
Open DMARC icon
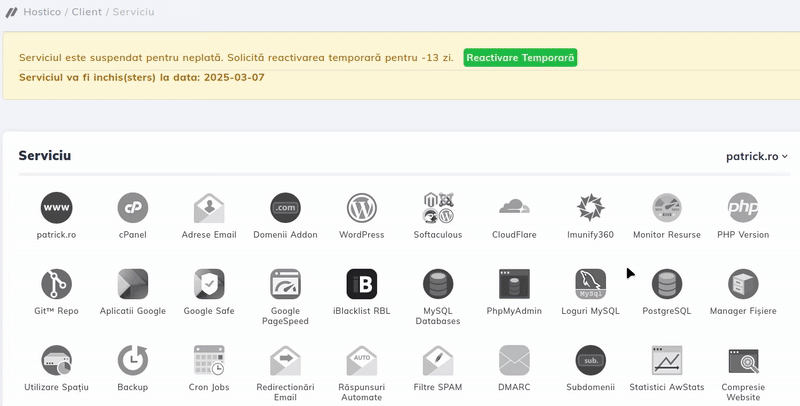[514, 360]
